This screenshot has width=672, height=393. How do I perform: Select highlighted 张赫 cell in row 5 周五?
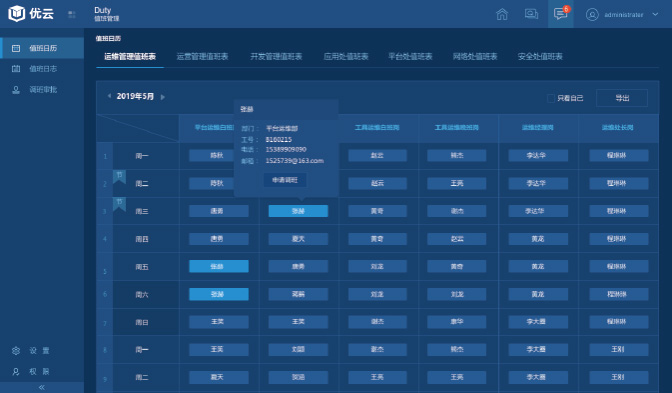pos(219,267)
